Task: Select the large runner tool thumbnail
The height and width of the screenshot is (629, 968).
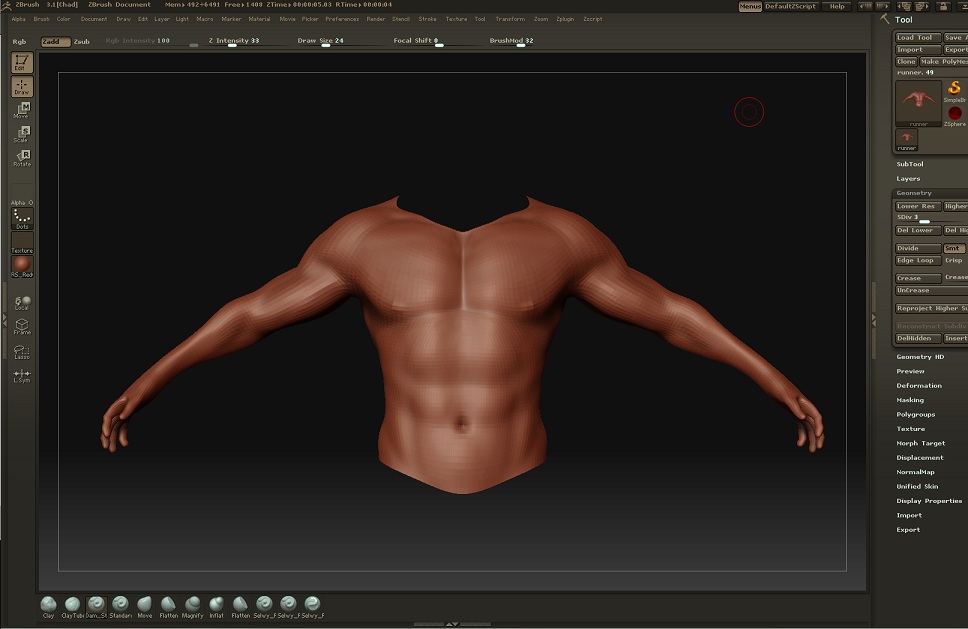Action: pos(918,103)
